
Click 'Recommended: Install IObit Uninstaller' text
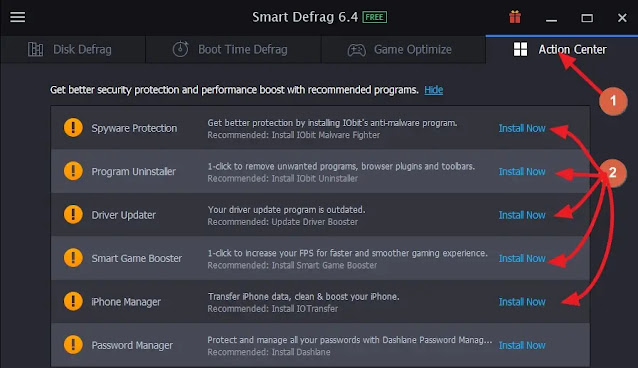[x=282, y=179]
